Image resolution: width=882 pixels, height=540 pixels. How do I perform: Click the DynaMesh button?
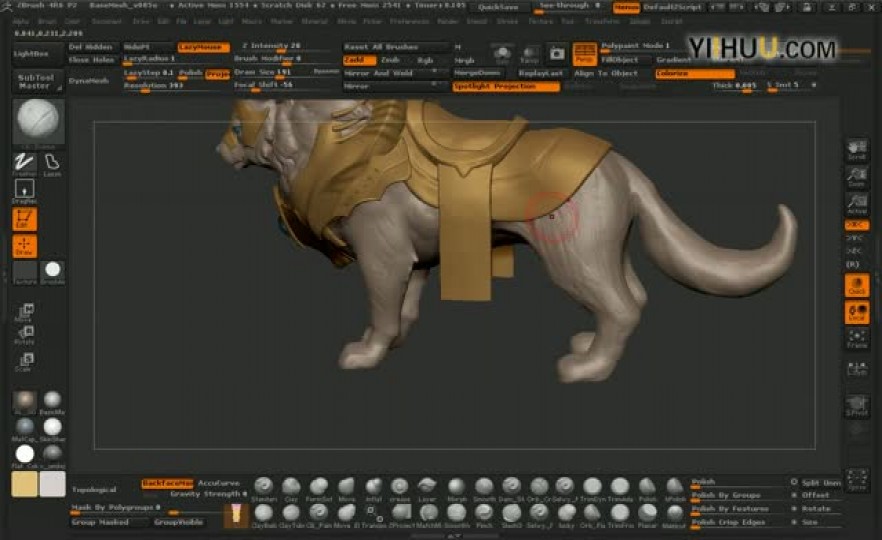click(x=89, y=81)
